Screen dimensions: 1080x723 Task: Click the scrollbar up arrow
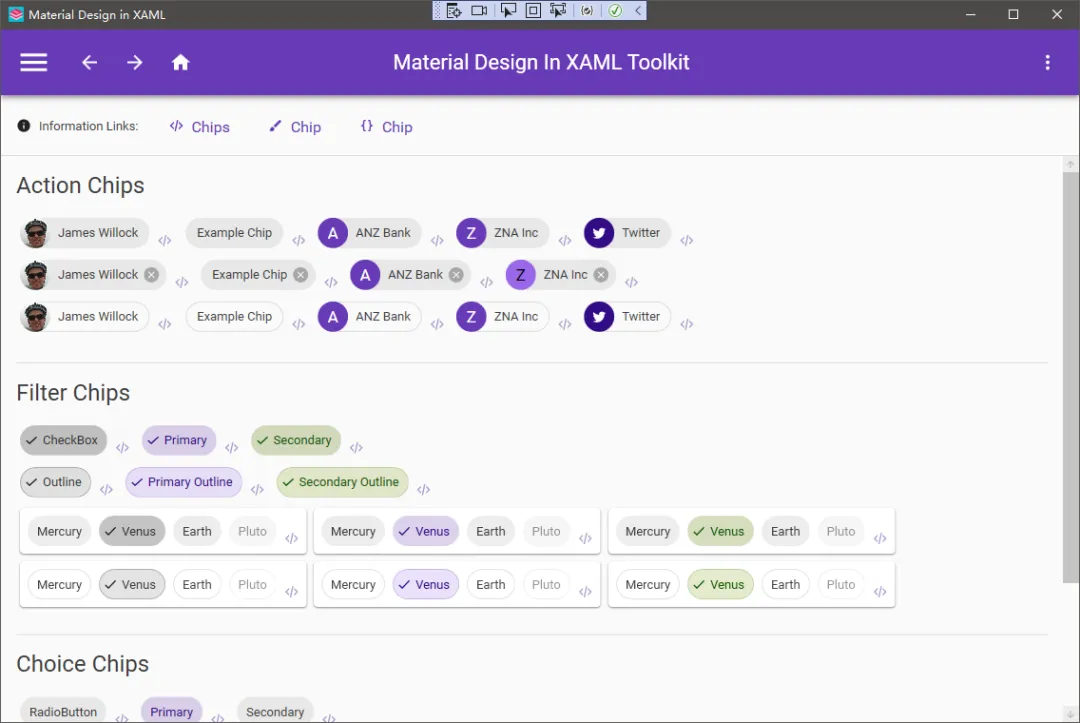click(x=1070, y=164)
